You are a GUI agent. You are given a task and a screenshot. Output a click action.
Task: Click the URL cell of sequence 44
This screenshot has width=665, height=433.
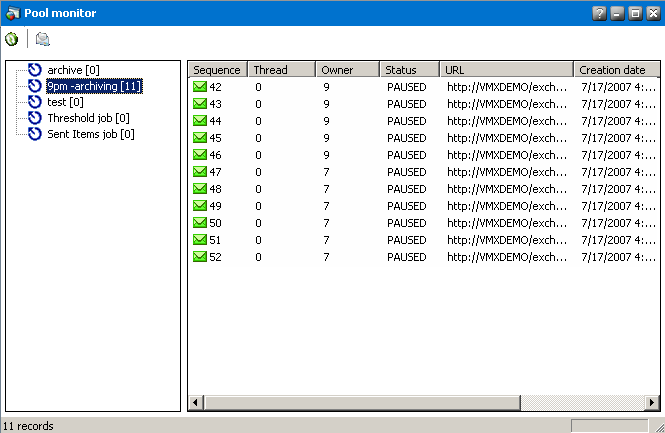coord(507,121)
